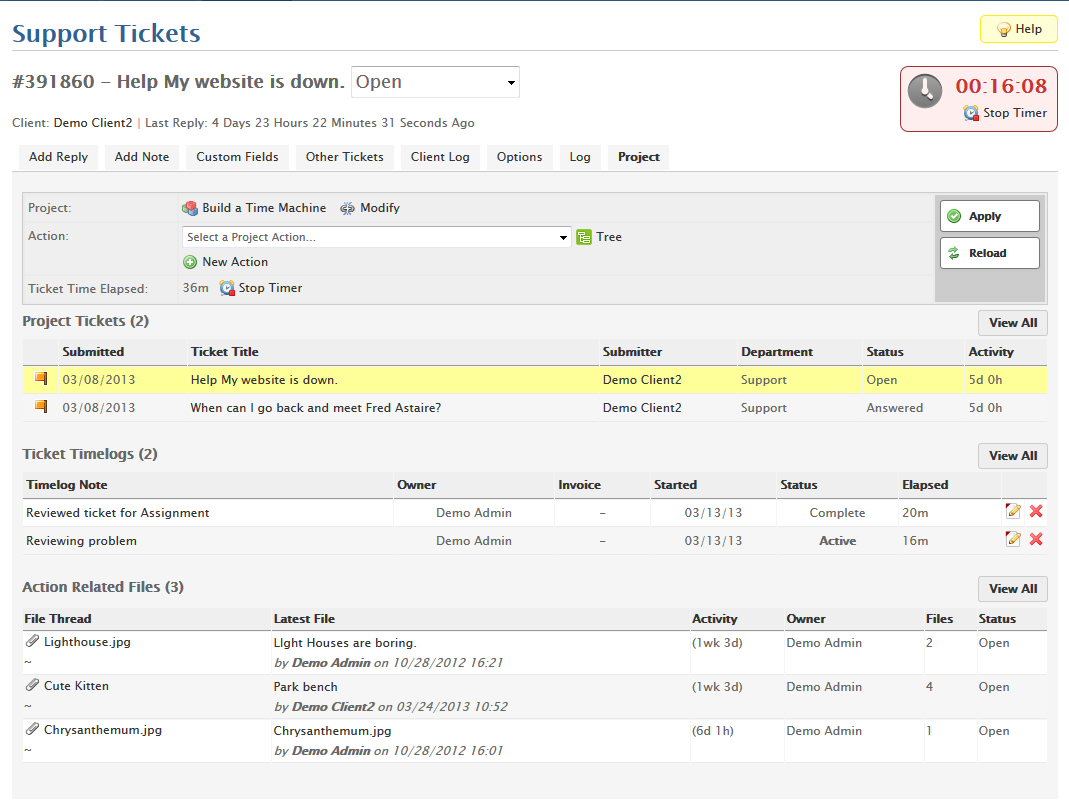
Task: Switch to the Client Log tab
Action: tap(440, 157)
